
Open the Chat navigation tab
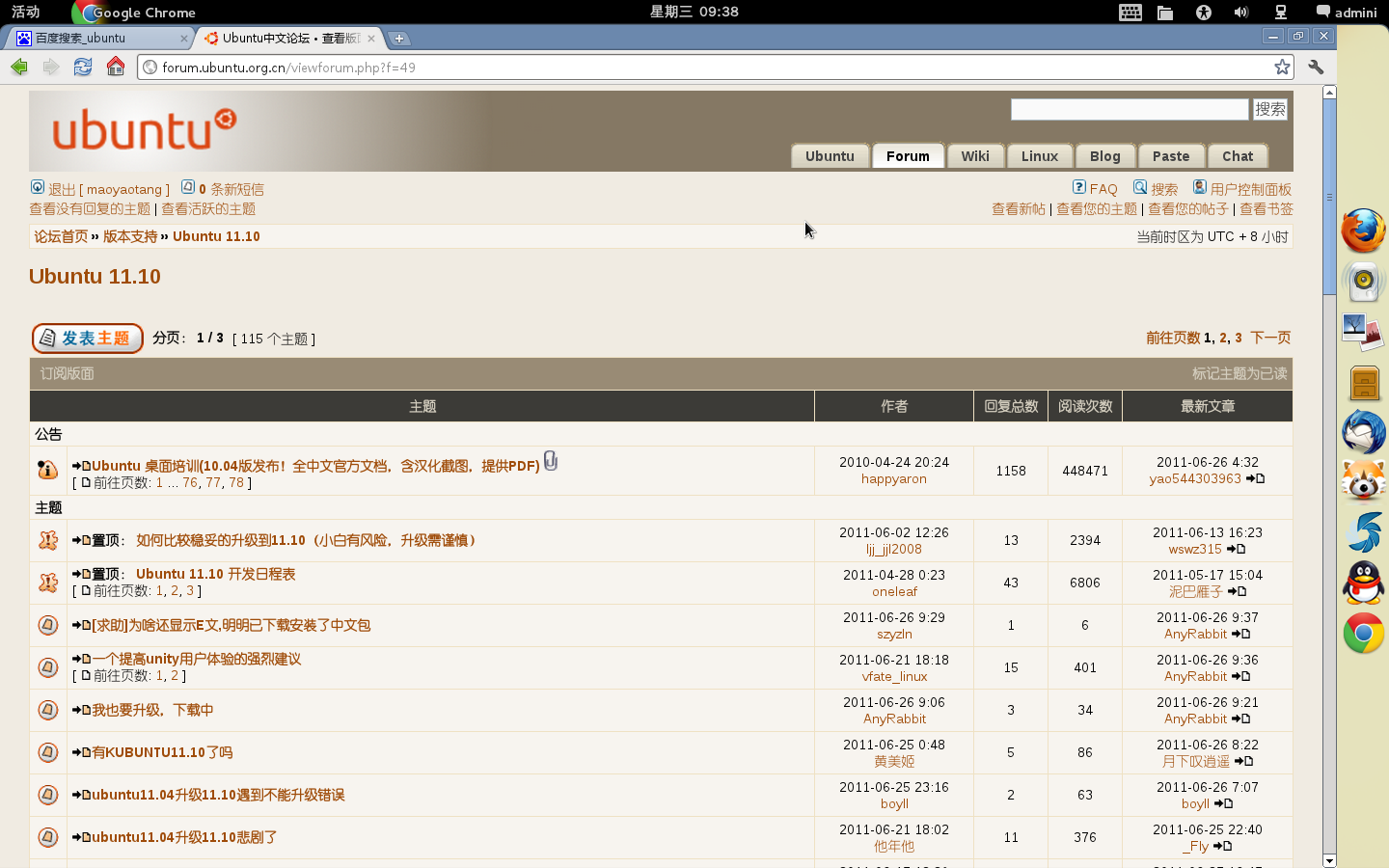click(1238, 156)
